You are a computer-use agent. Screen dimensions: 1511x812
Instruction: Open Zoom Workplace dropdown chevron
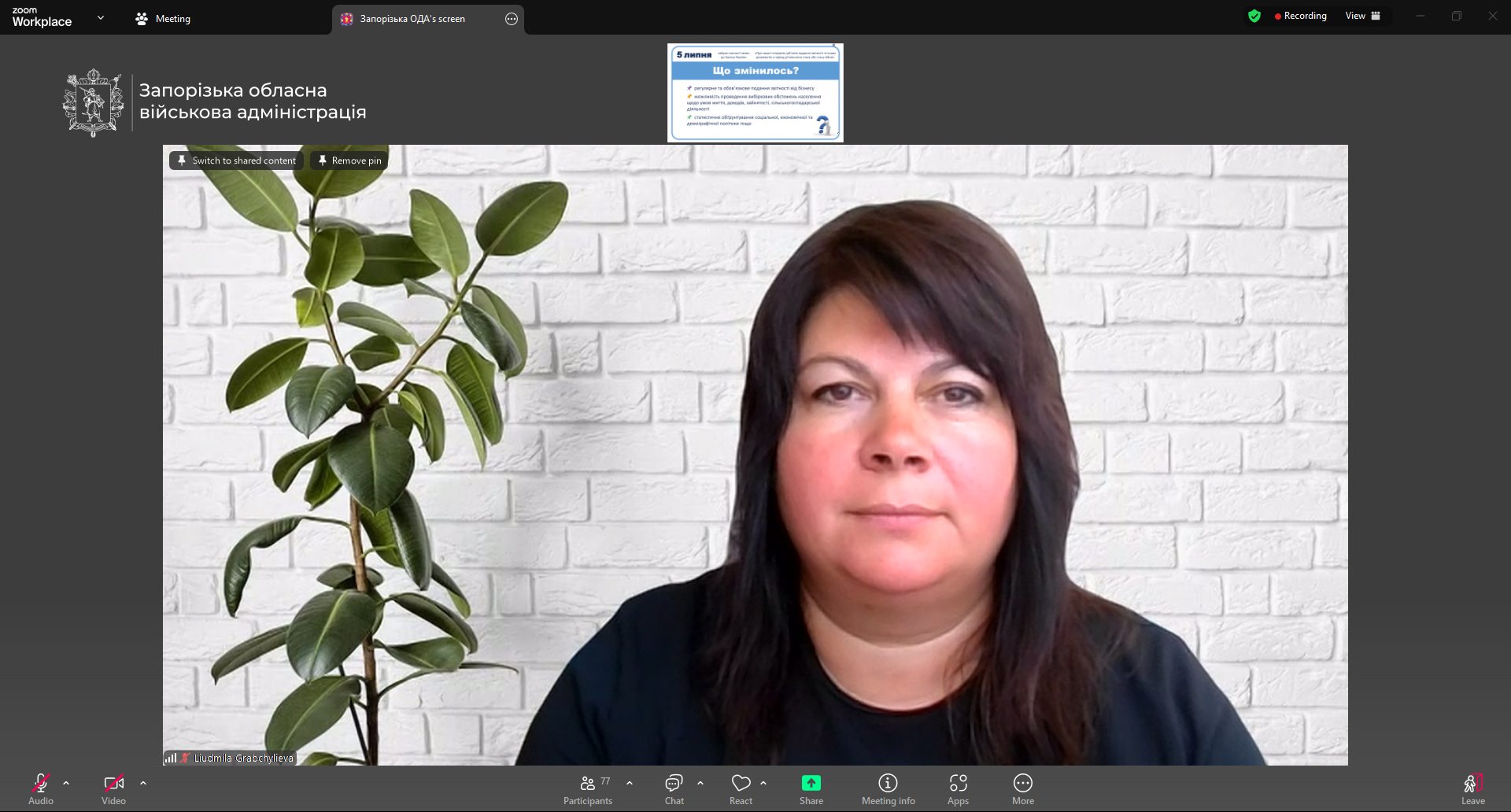coord(101,17)
